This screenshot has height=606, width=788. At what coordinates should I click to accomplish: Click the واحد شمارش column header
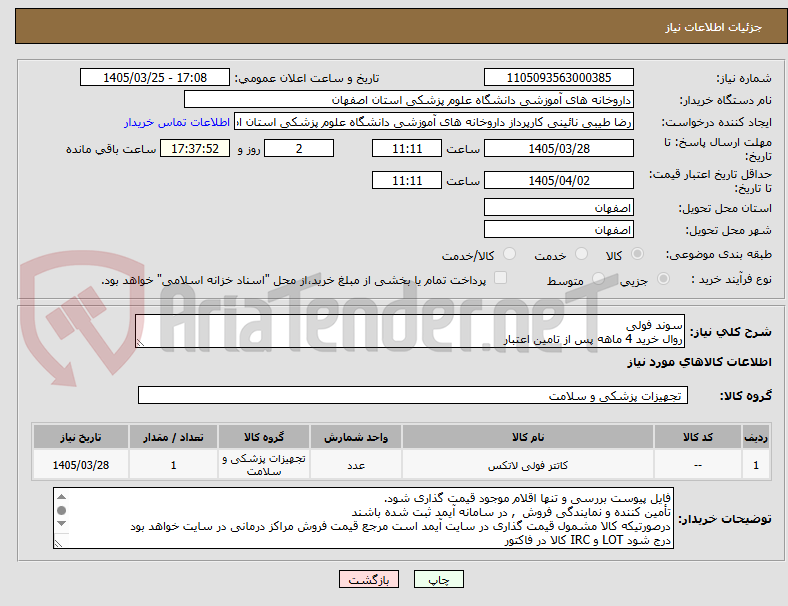pos(356,437)
